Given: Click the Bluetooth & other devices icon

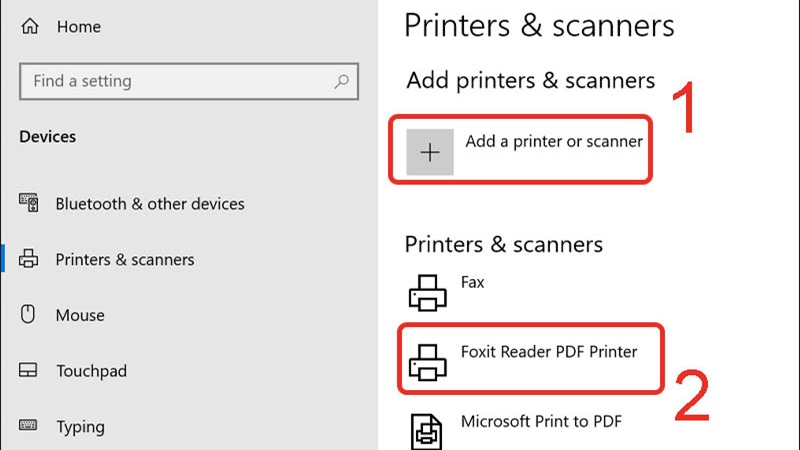Looking at the screenshot, I should tap(29, 204).
